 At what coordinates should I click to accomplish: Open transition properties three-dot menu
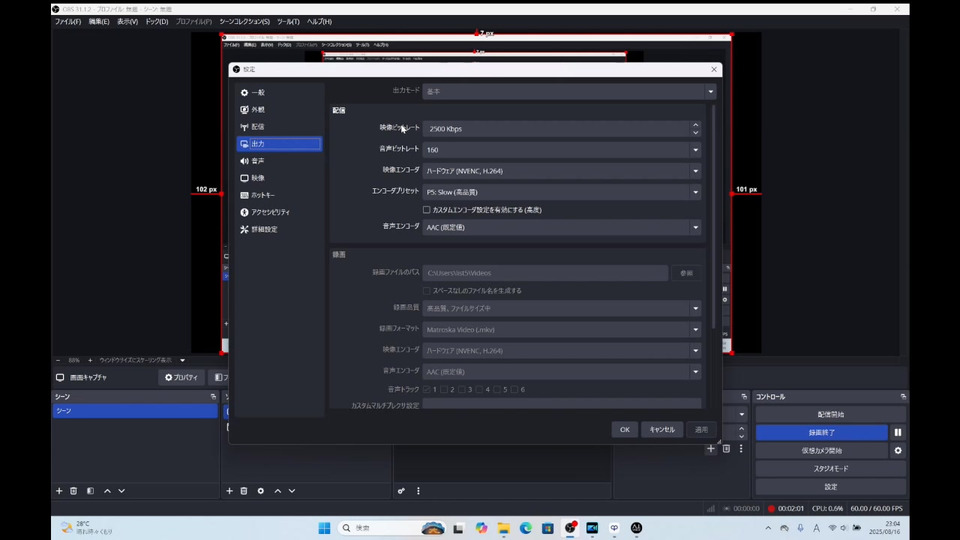(741, 449)
